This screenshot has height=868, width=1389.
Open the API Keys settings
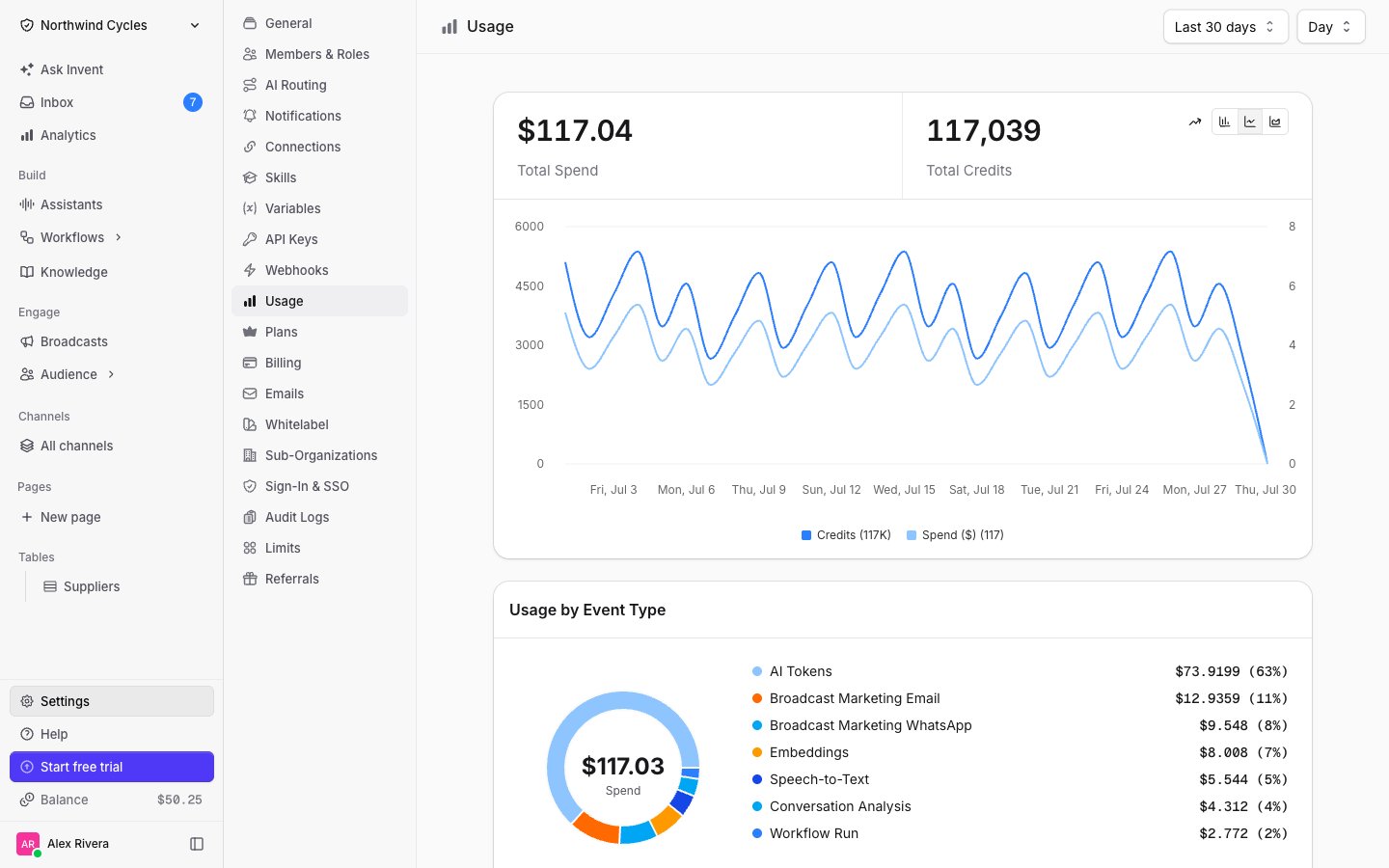[319, 239]
